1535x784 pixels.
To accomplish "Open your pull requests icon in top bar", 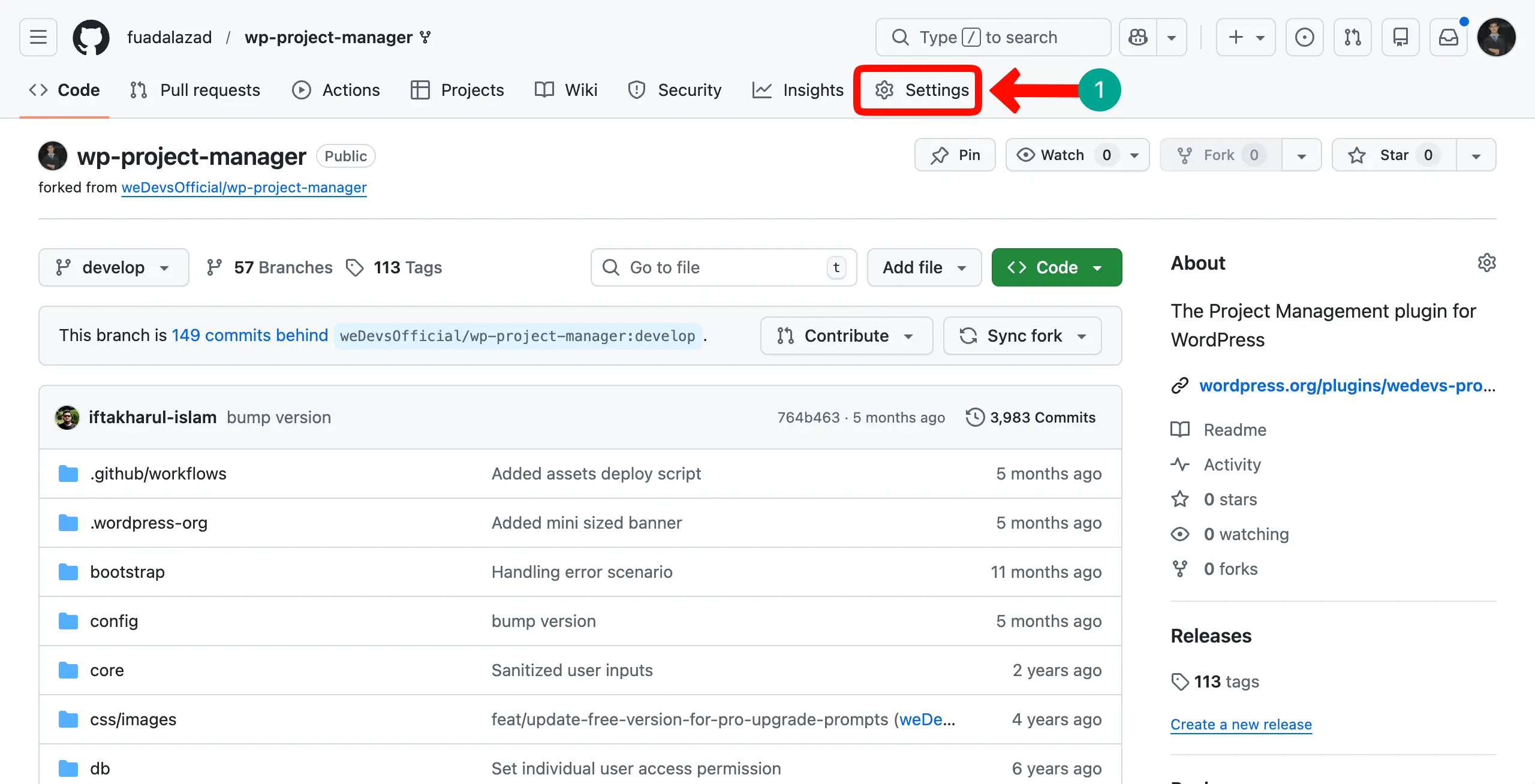I will click(x=1353, y=37).
